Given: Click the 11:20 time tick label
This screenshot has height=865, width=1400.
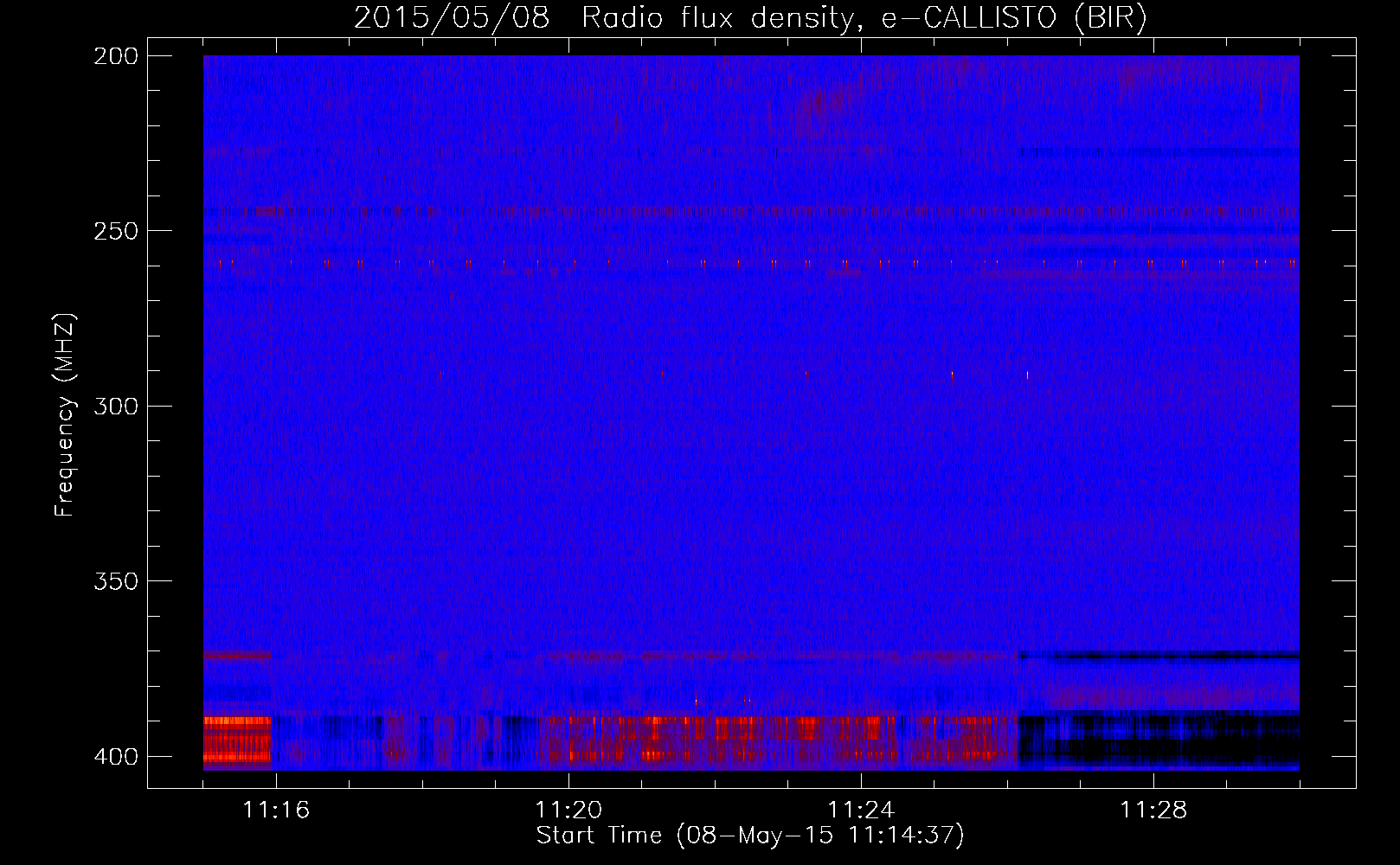Looking at the screenshot, I should pyautogui.click(x=568, y=811).
